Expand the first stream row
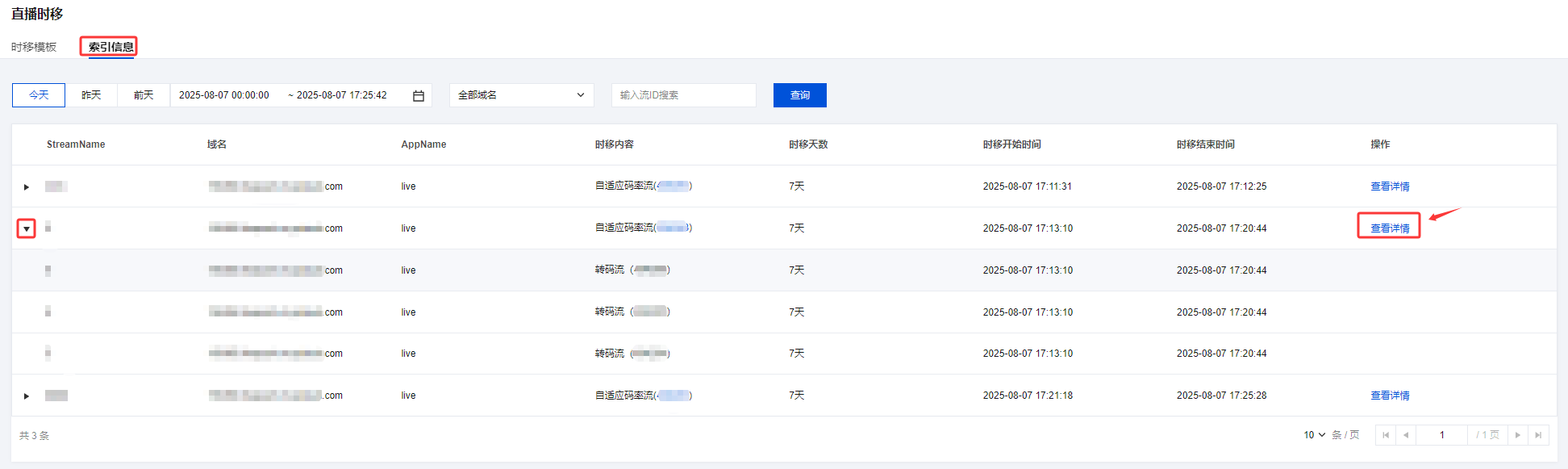The width and height of the screenshot is (1568, 469). point(27,187)
